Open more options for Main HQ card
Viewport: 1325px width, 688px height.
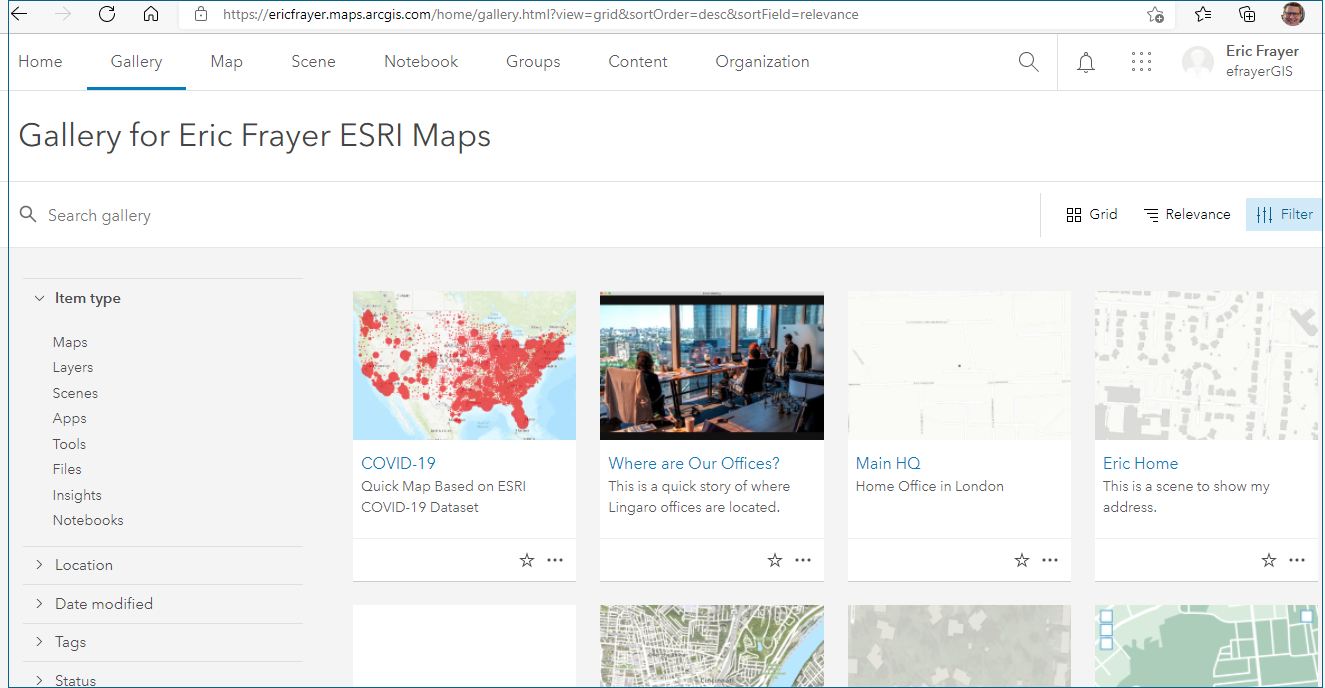tap(1050, 561)
